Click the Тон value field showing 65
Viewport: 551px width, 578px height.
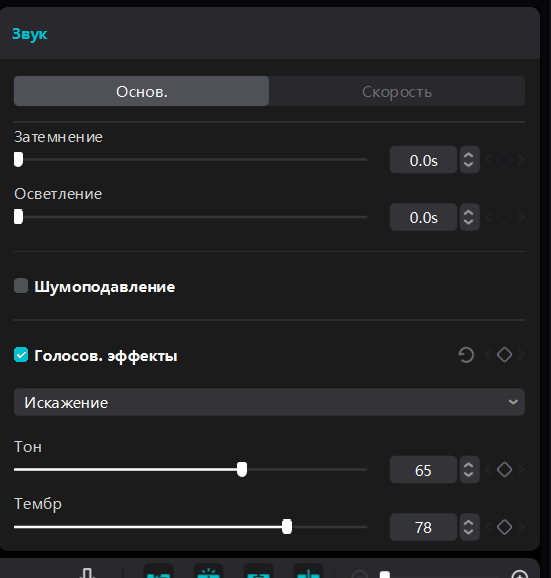click(423, 470)
